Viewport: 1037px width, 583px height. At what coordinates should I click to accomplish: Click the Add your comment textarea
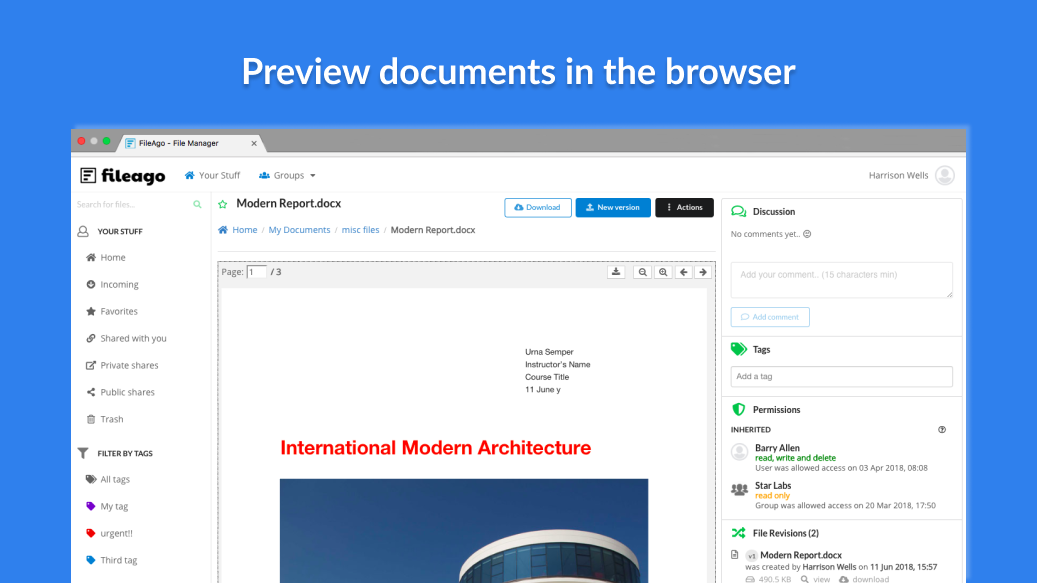(841, 280)
